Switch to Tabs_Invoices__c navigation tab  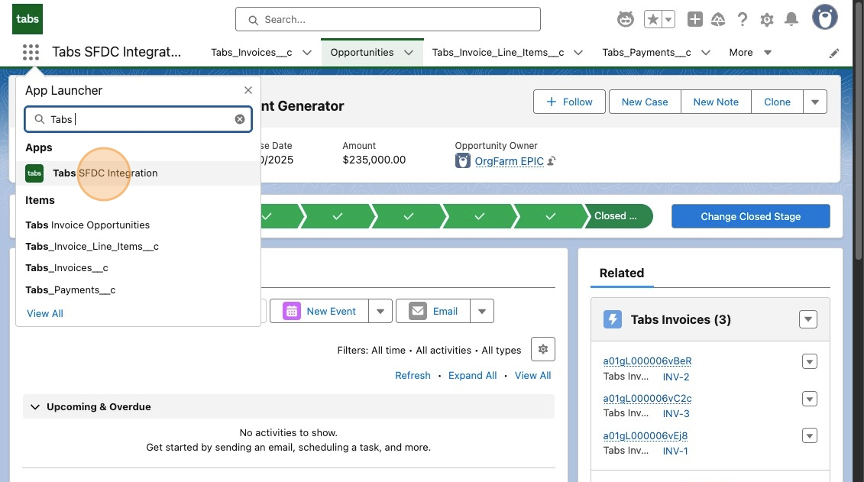pos(251,52)
